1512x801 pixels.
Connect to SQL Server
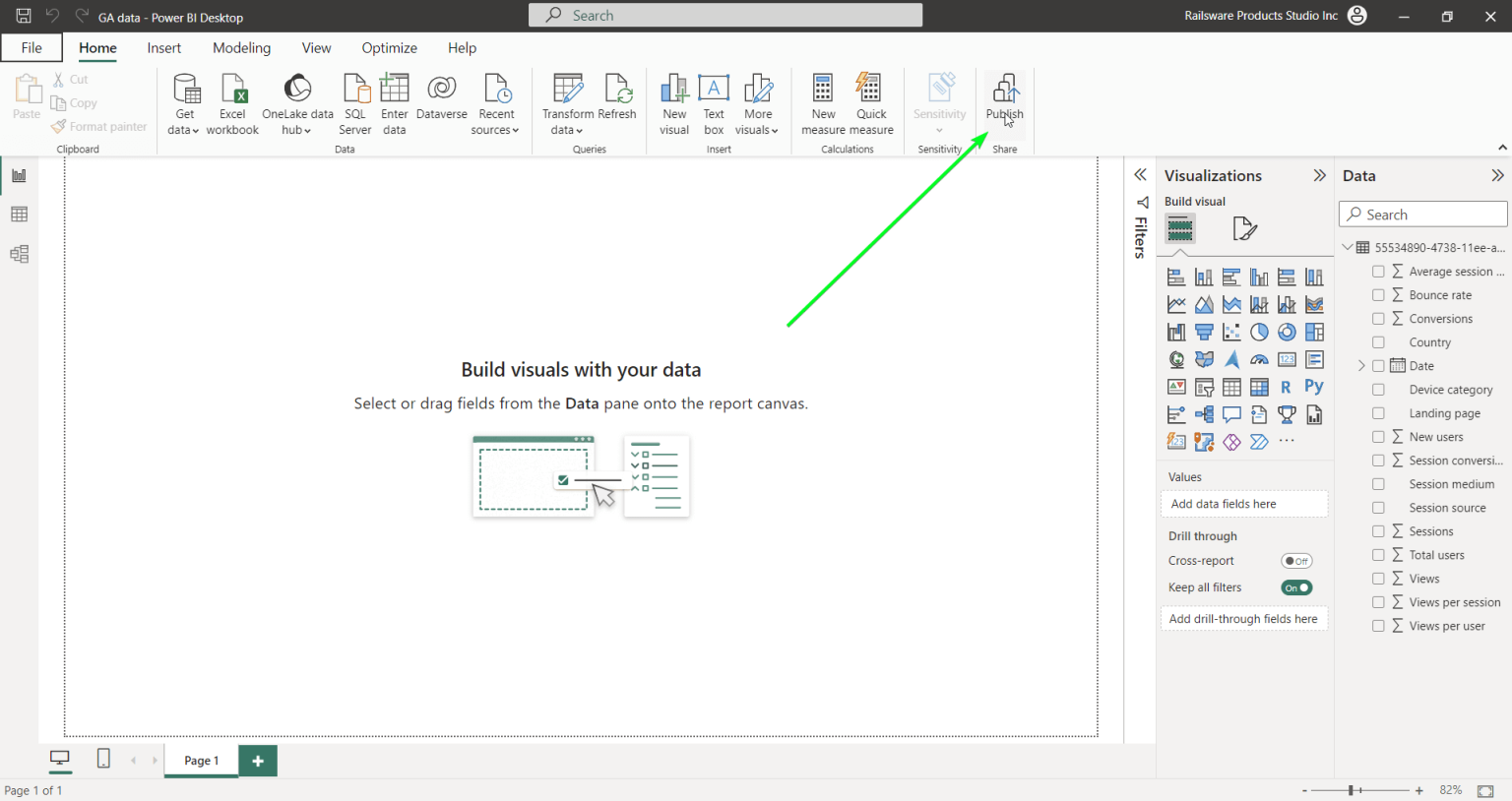tap(354, 101)
